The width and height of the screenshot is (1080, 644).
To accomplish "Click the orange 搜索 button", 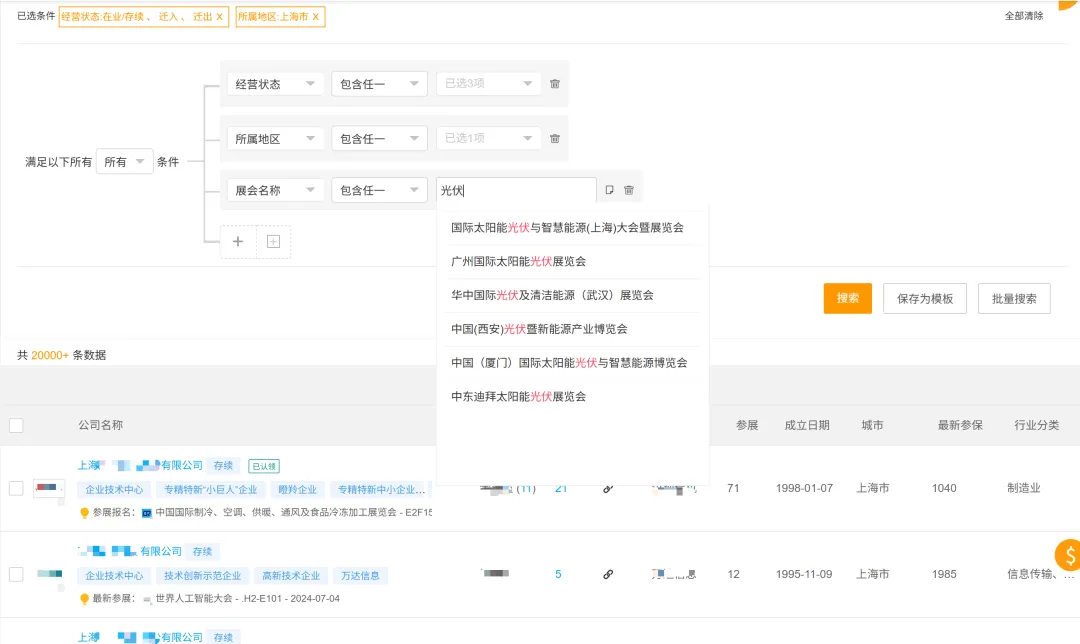I will coord(847,298).
